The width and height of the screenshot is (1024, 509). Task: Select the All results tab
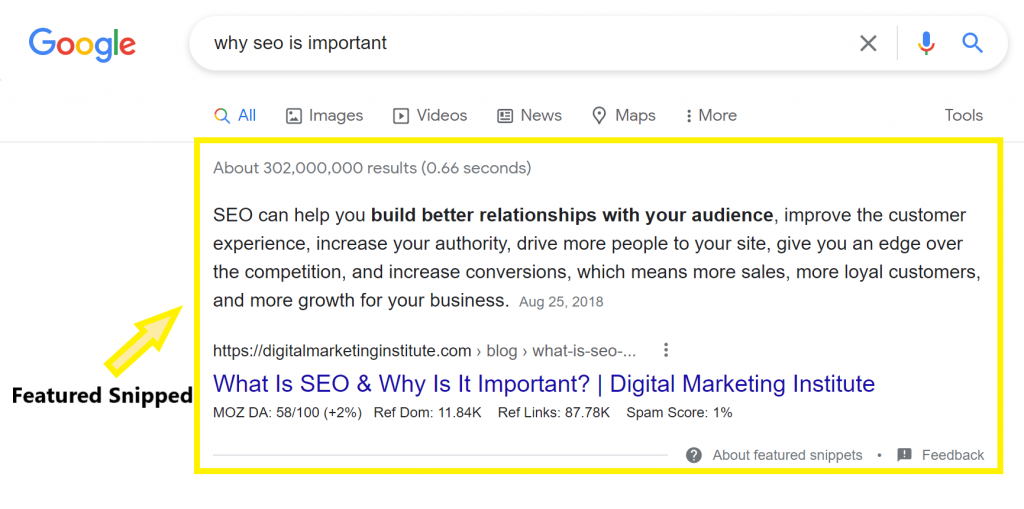pyautogui.click(x=235, y=116)
